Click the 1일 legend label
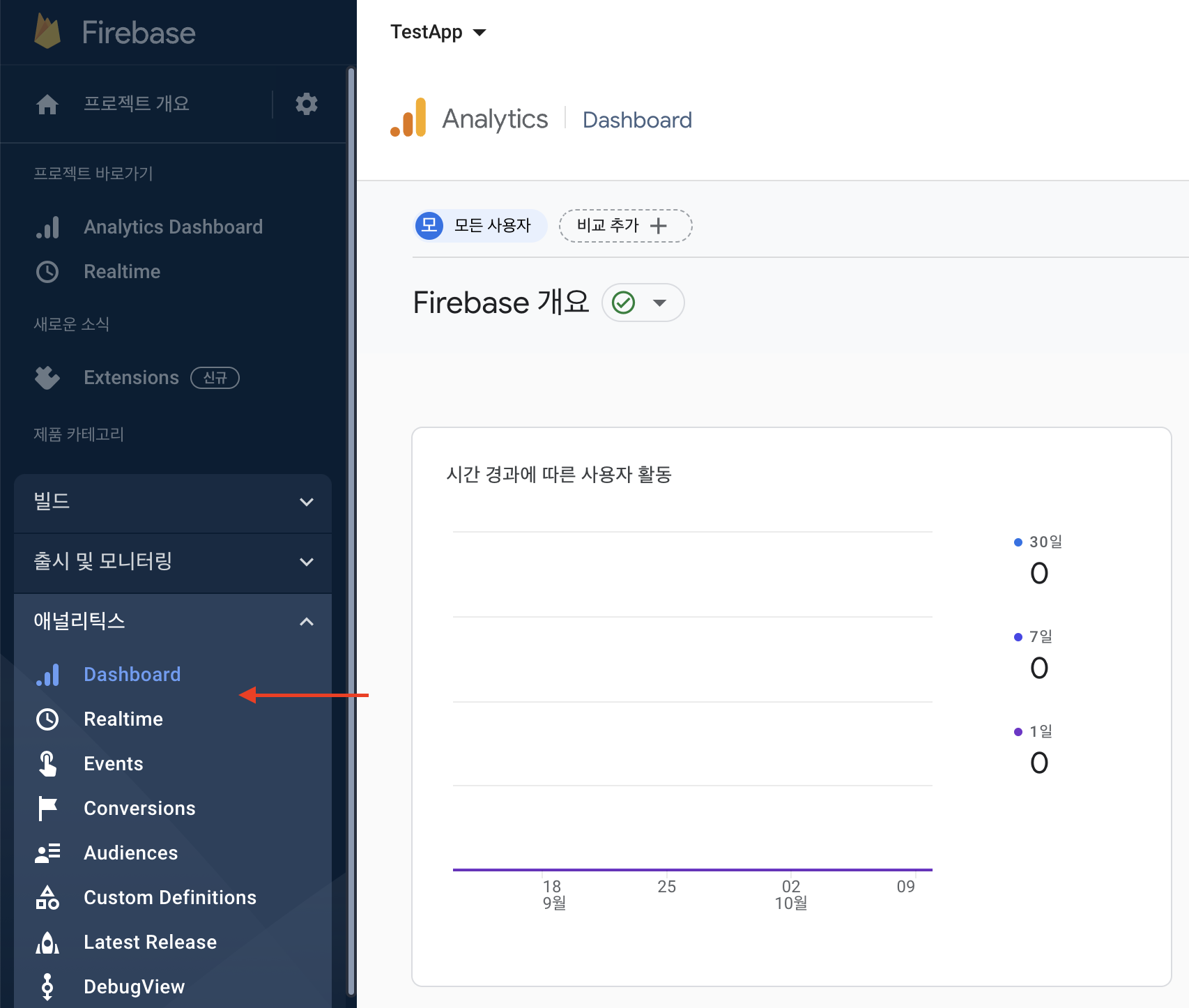This screenshot has width=1189, height=1008. pyautogui.click(x=1041, y=731)
